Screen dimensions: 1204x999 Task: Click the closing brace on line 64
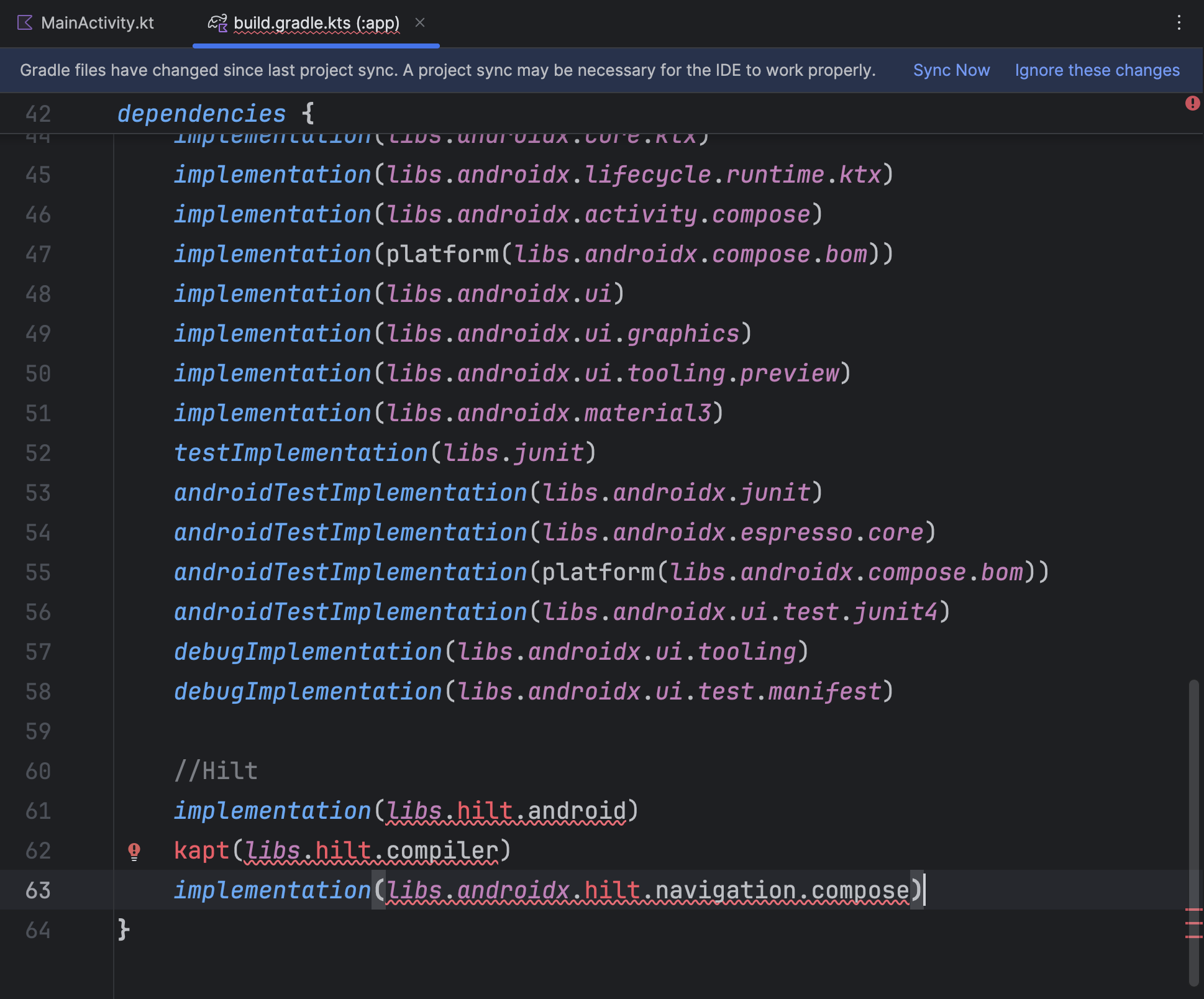pos(124,929)
